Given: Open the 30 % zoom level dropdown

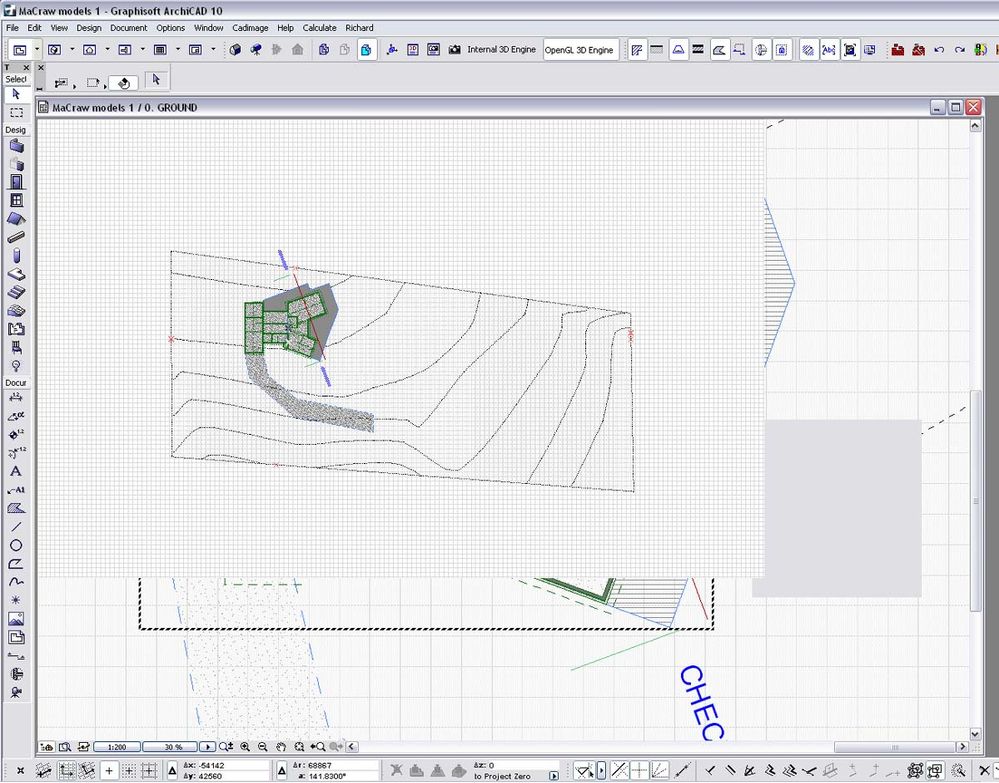Looking at the screenshot, I should (168, 746).
